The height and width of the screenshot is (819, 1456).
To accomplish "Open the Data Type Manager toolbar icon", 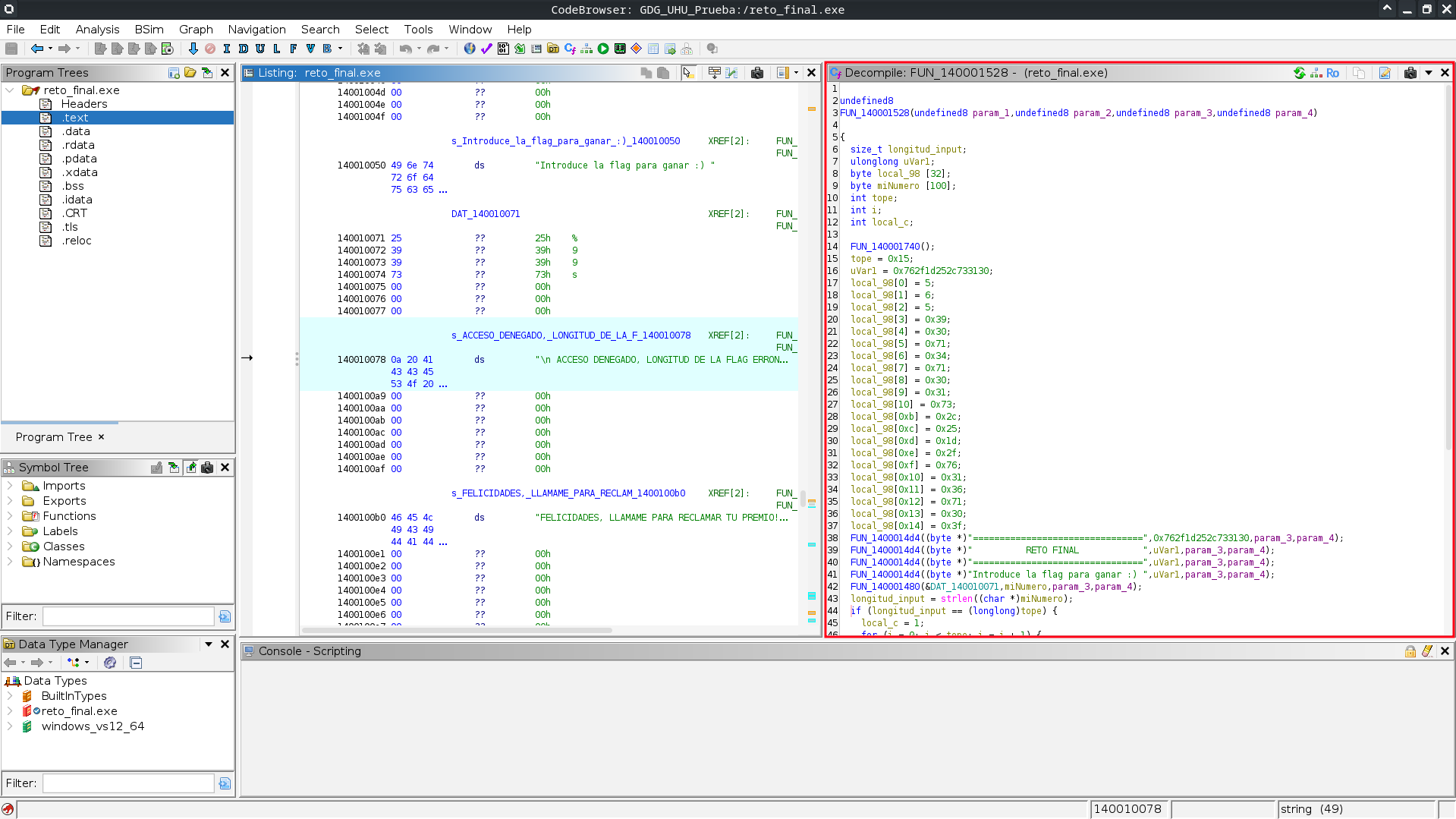I will [553, 49].
